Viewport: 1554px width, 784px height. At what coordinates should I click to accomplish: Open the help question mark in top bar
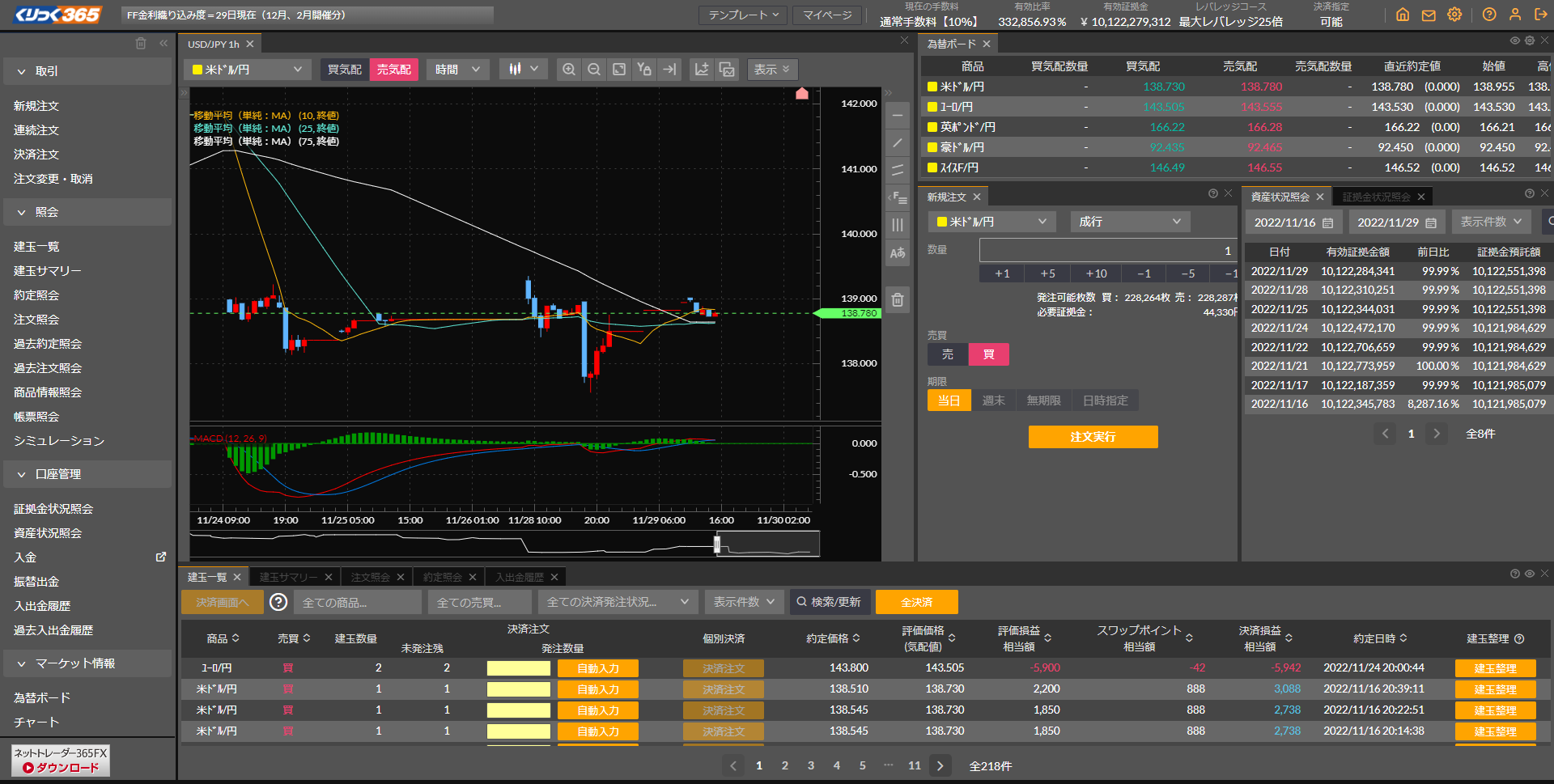click(1489, 15)
